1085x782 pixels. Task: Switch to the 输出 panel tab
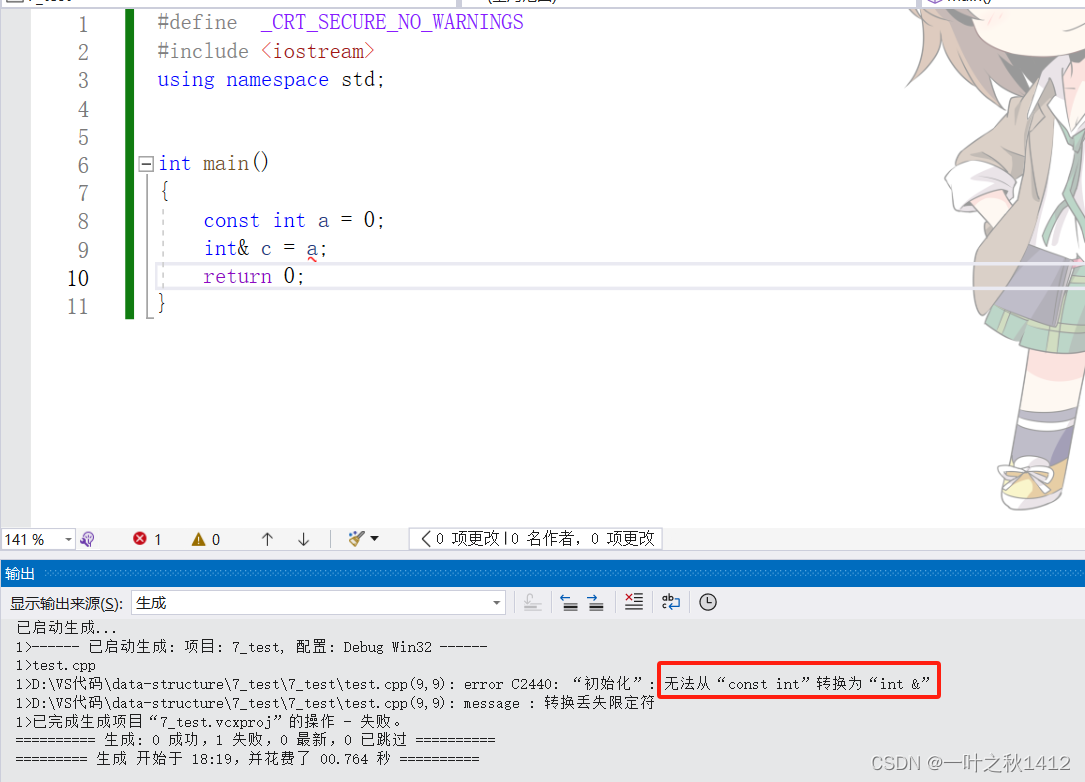20,573
